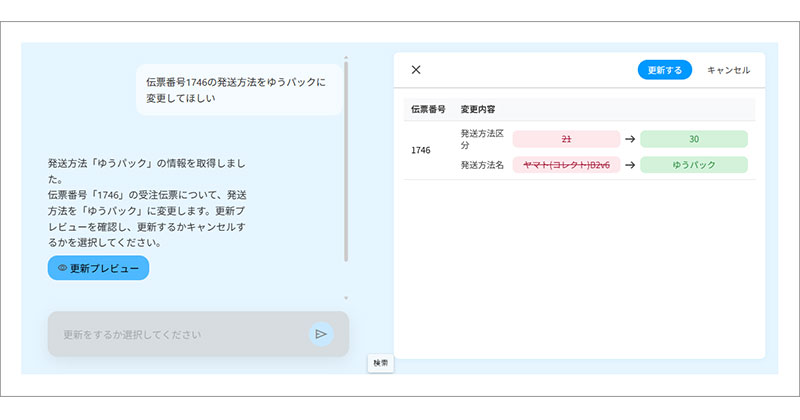
Task: Focus the 更新をするか選択してください input field
Action: pos(175,334)
